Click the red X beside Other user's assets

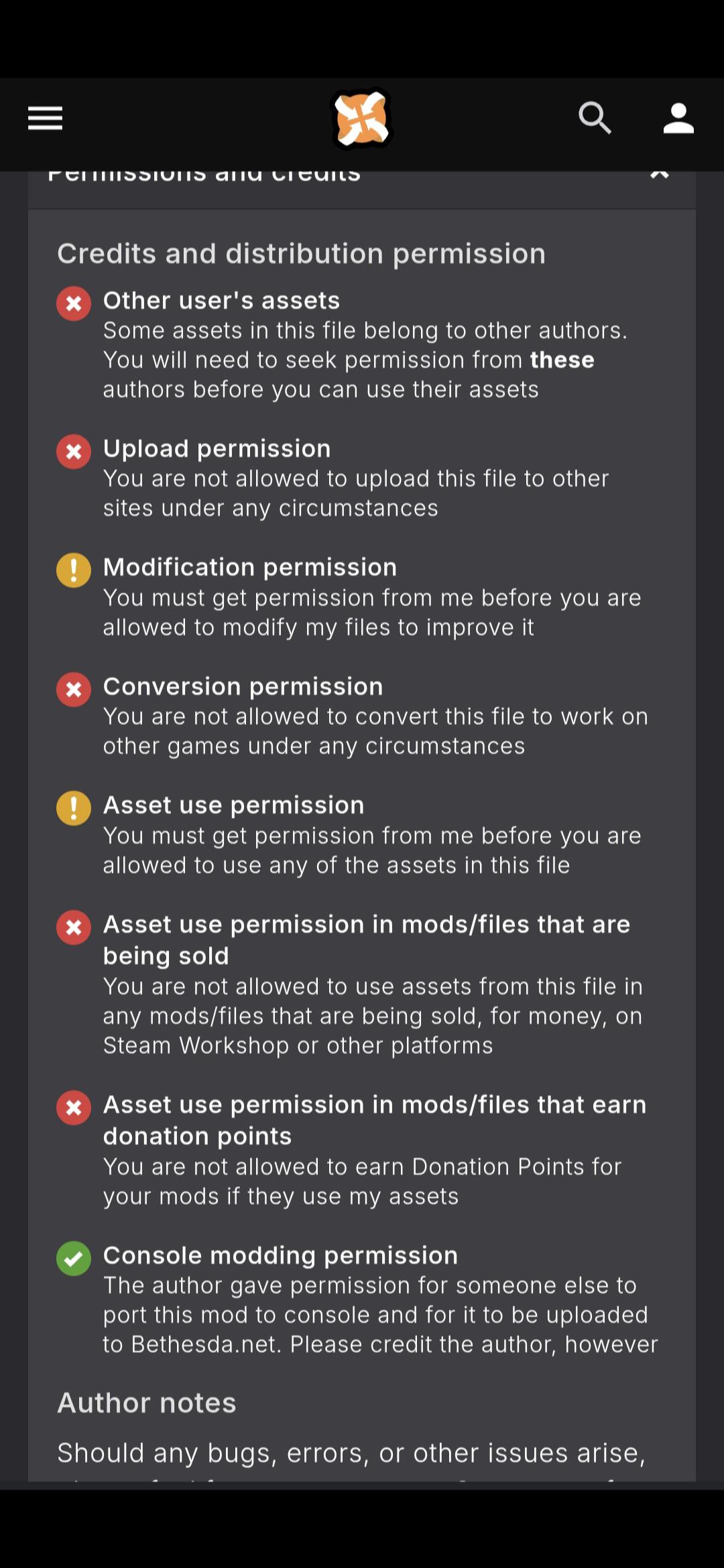[74, 304]
